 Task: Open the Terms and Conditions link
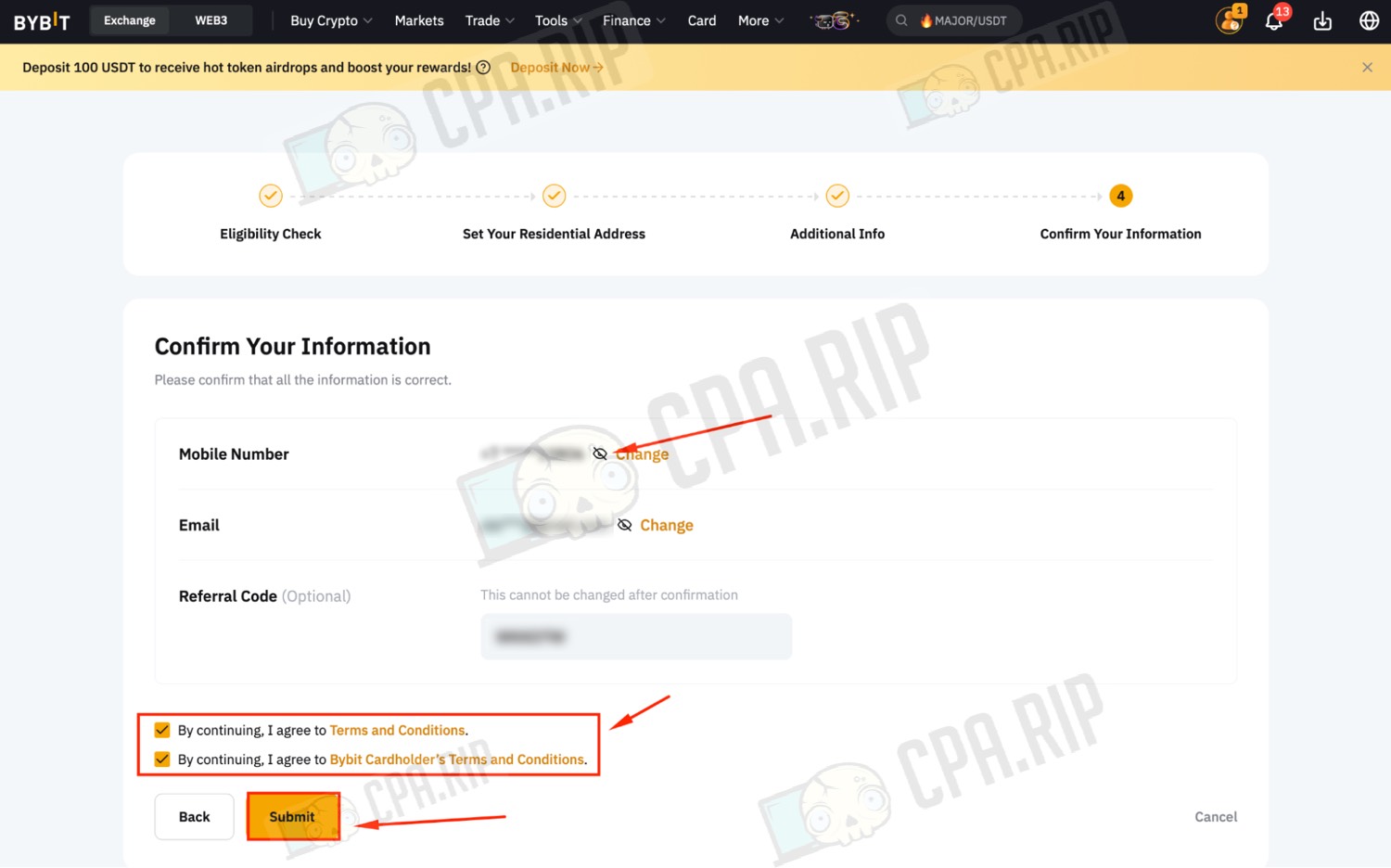tap(398, 730)
